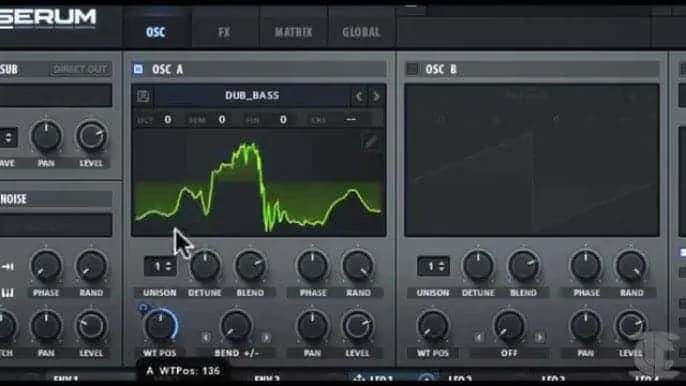The width and height of the screenshot is (686, 386).
Task: Click the OSC B warp knob above OFF
Action: (x=509, y=326)
